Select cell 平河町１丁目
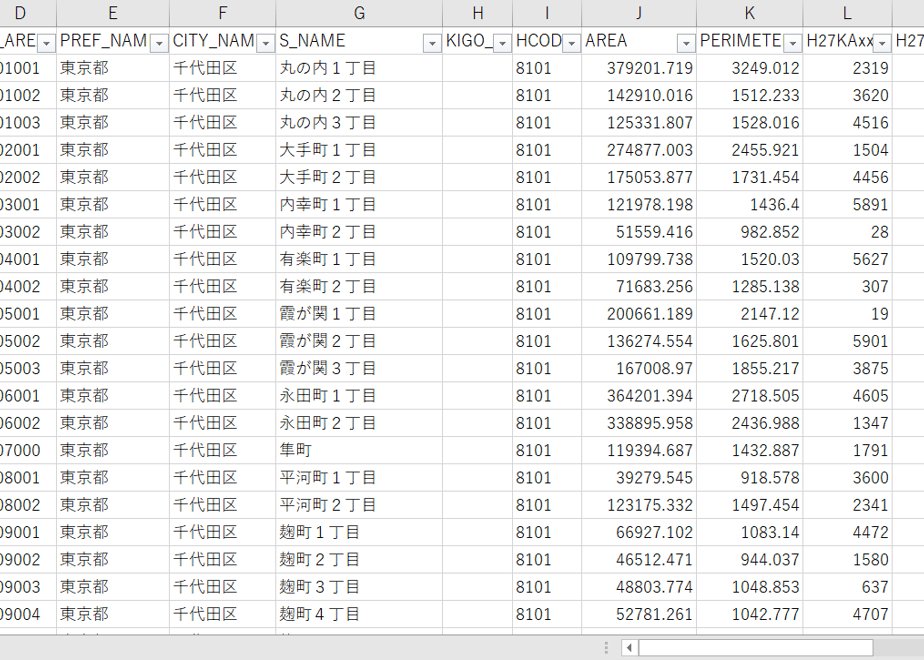This screenshot has width=924, height=660. click(x=359, y=477)
